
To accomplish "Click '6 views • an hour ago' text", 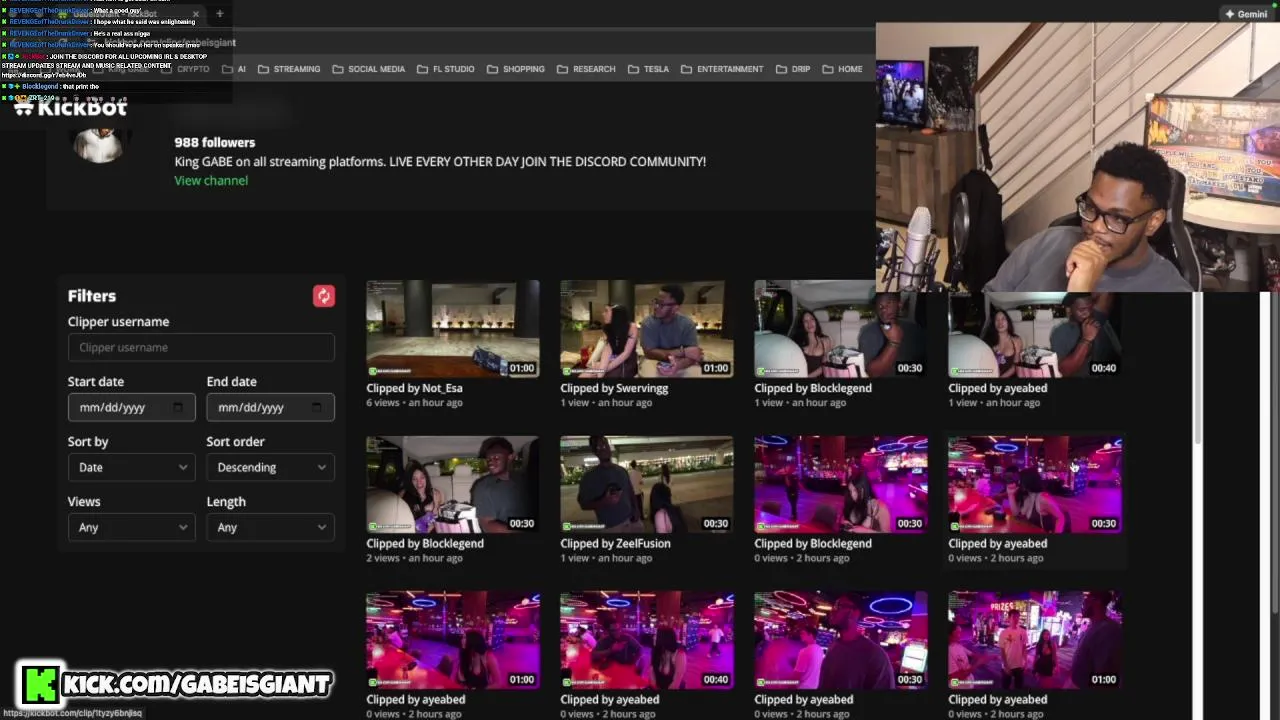I will tap(414, 402).
